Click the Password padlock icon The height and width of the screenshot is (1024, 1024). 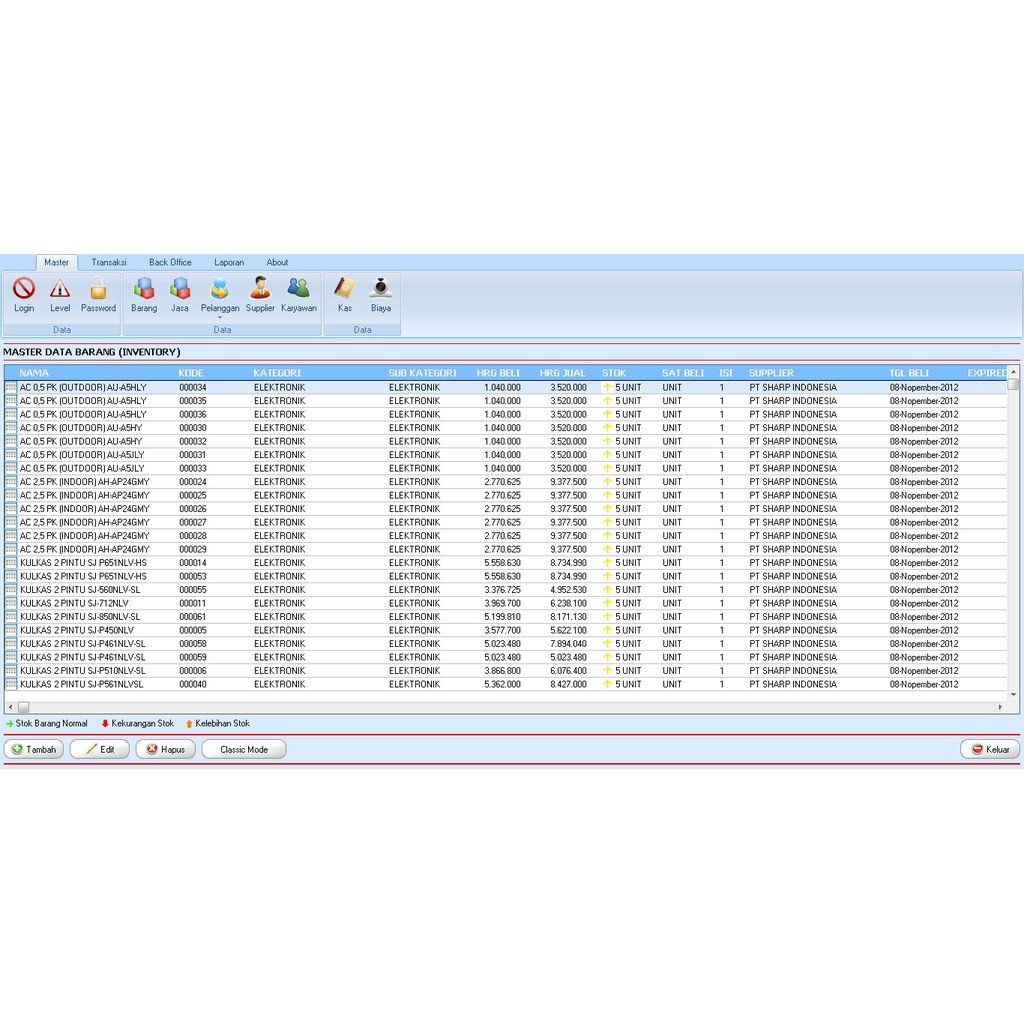tap(98, 290)
